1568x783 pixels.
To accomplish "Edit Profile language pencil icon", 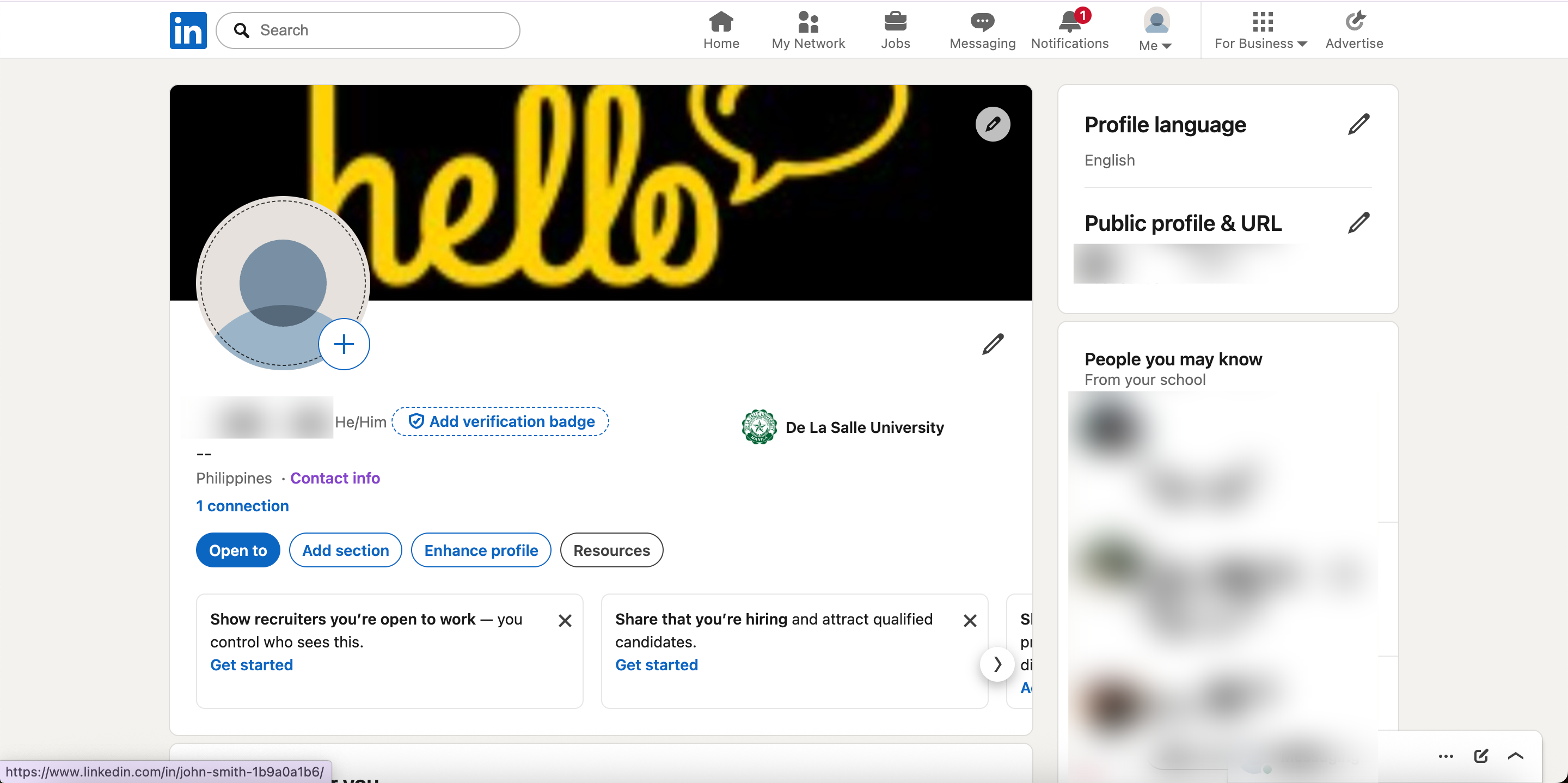I will 1358,124.
